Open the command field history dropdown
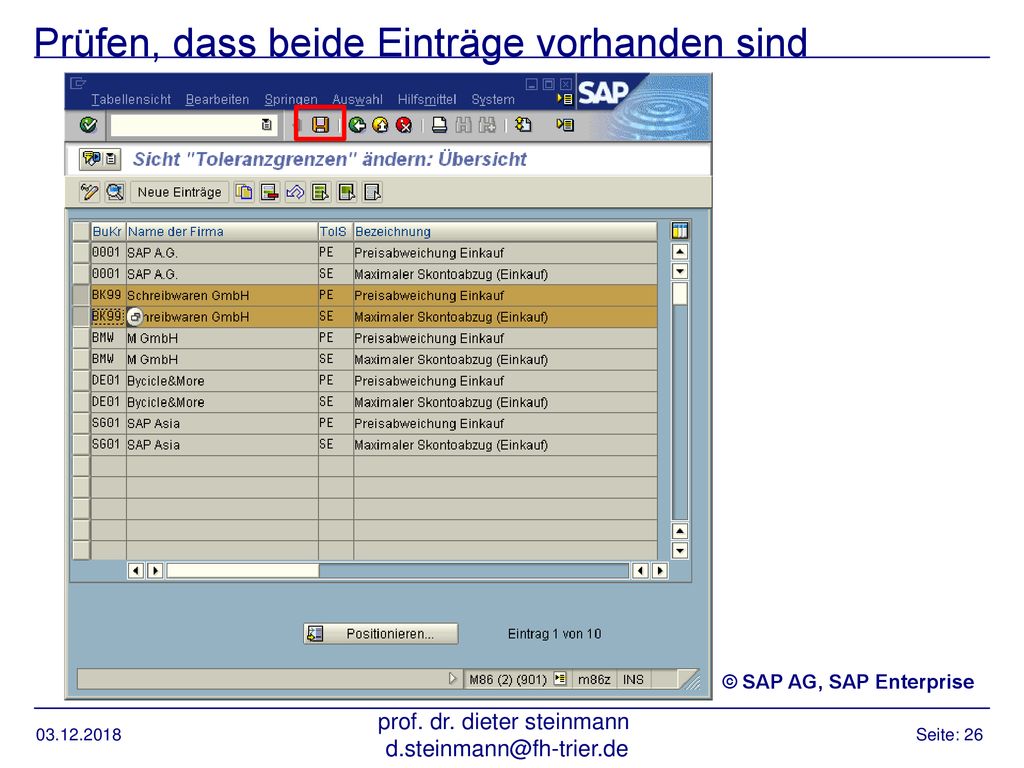1024x768 pixels. click(266, 124)
